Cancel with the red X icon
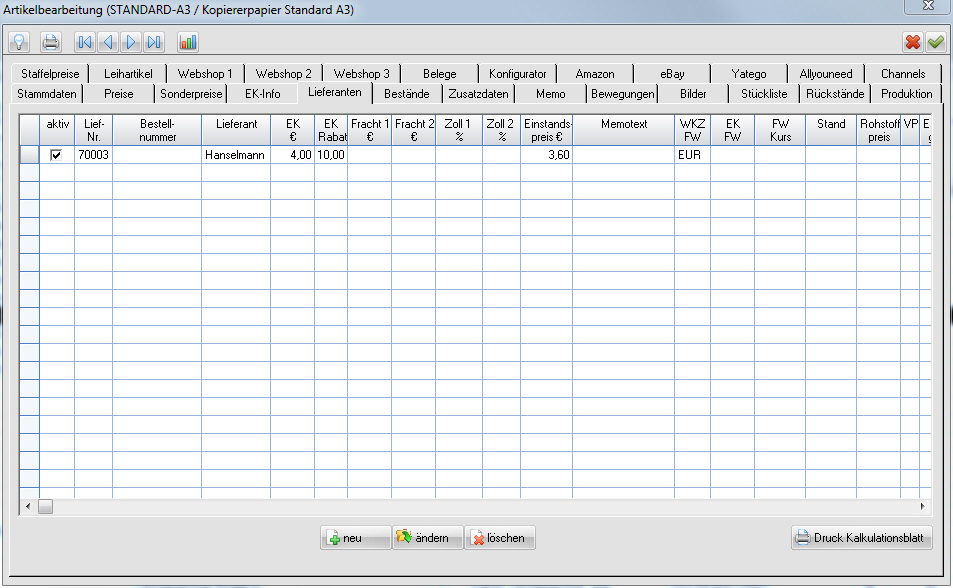This screenshot has height=588, width=953. [x=913, y=42]
